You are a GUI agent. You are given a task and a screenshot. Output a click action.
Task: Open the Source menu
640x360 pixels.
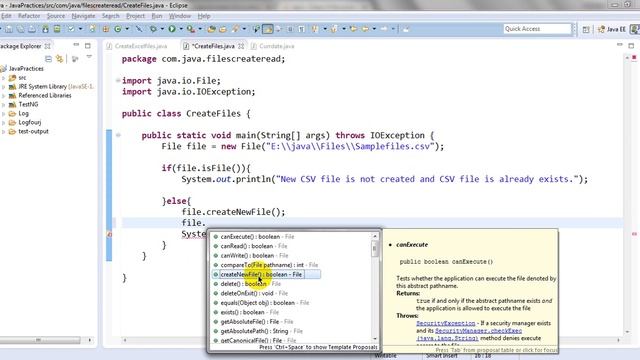point(56,16)
